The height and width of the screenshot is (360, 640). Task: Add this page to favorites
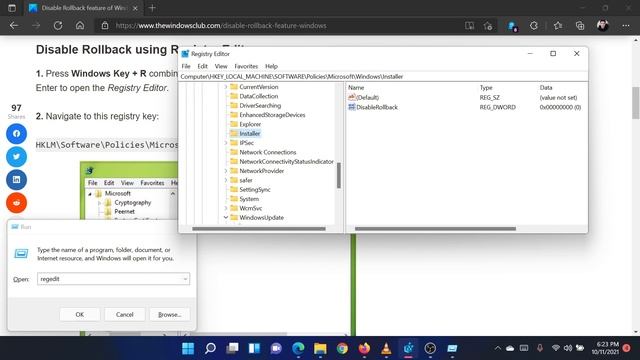pyautogui.click(x=488, y=26)
